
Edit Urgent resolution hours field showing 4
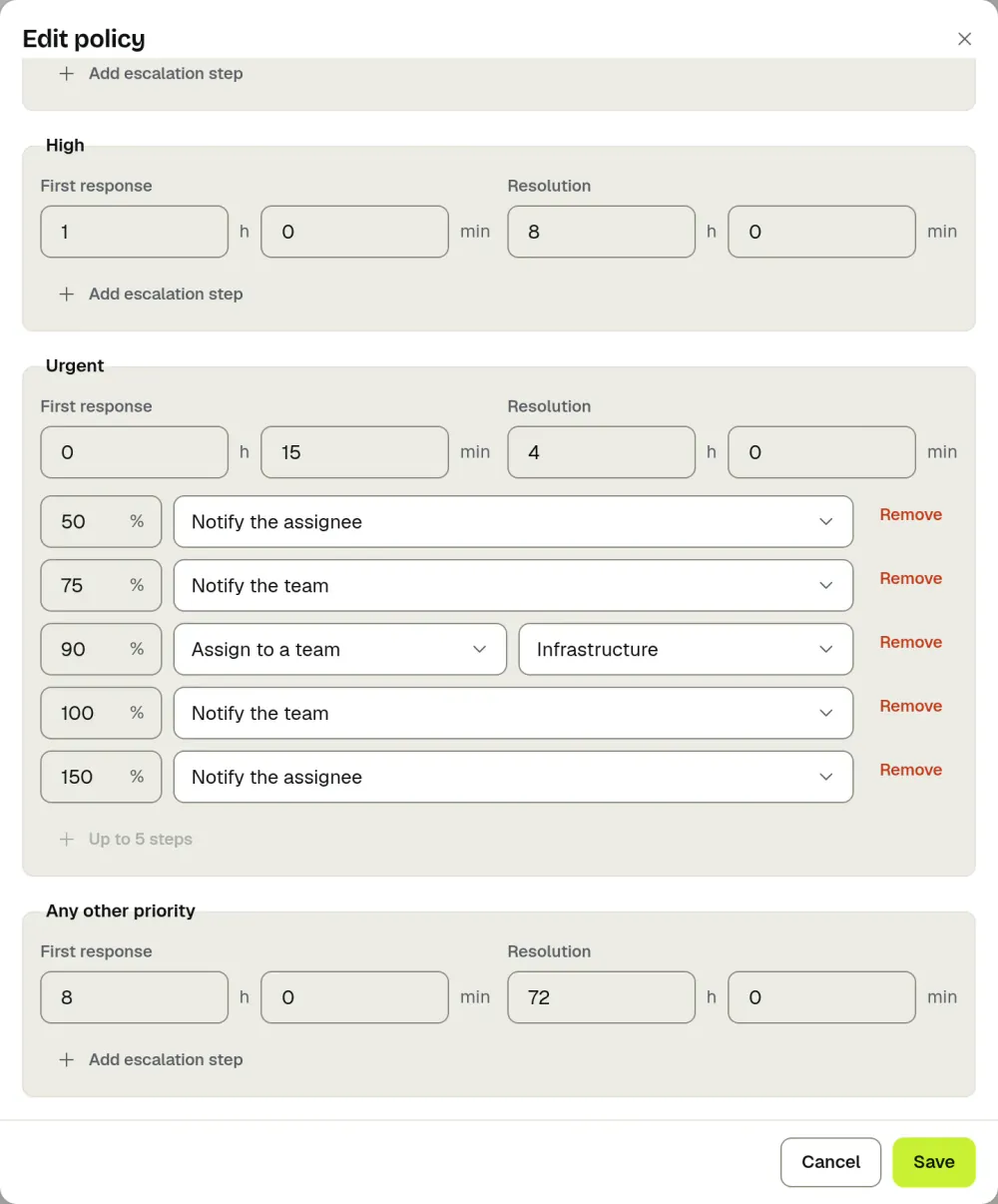pyautogui.click(x=602, y=452)
